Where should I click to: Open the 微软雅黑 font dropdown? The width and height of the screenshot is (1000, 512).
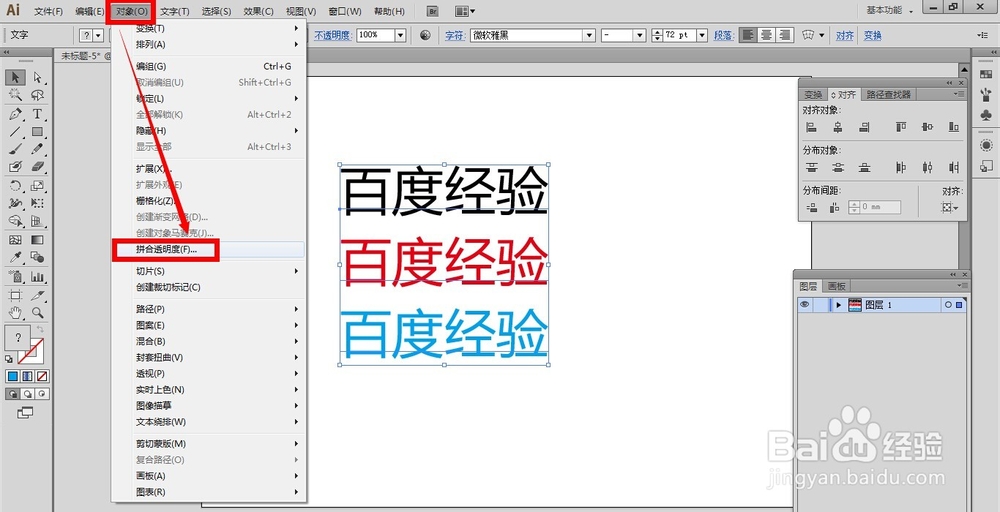[590, 35]
